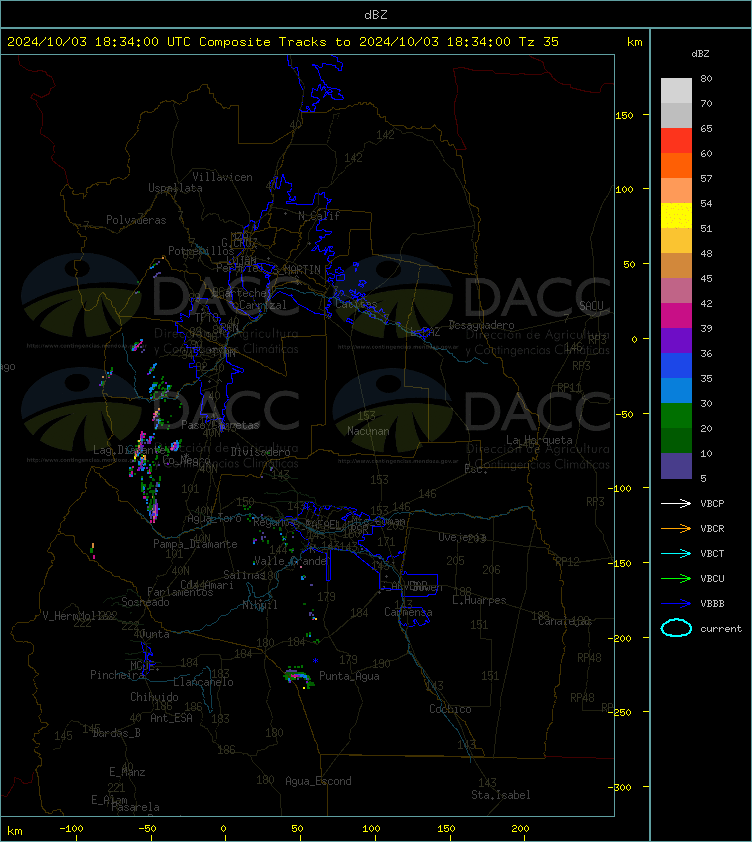Click the Punta_Agua map label
The width and height of the screenshot is (752, 842).
tap(349, 676)
